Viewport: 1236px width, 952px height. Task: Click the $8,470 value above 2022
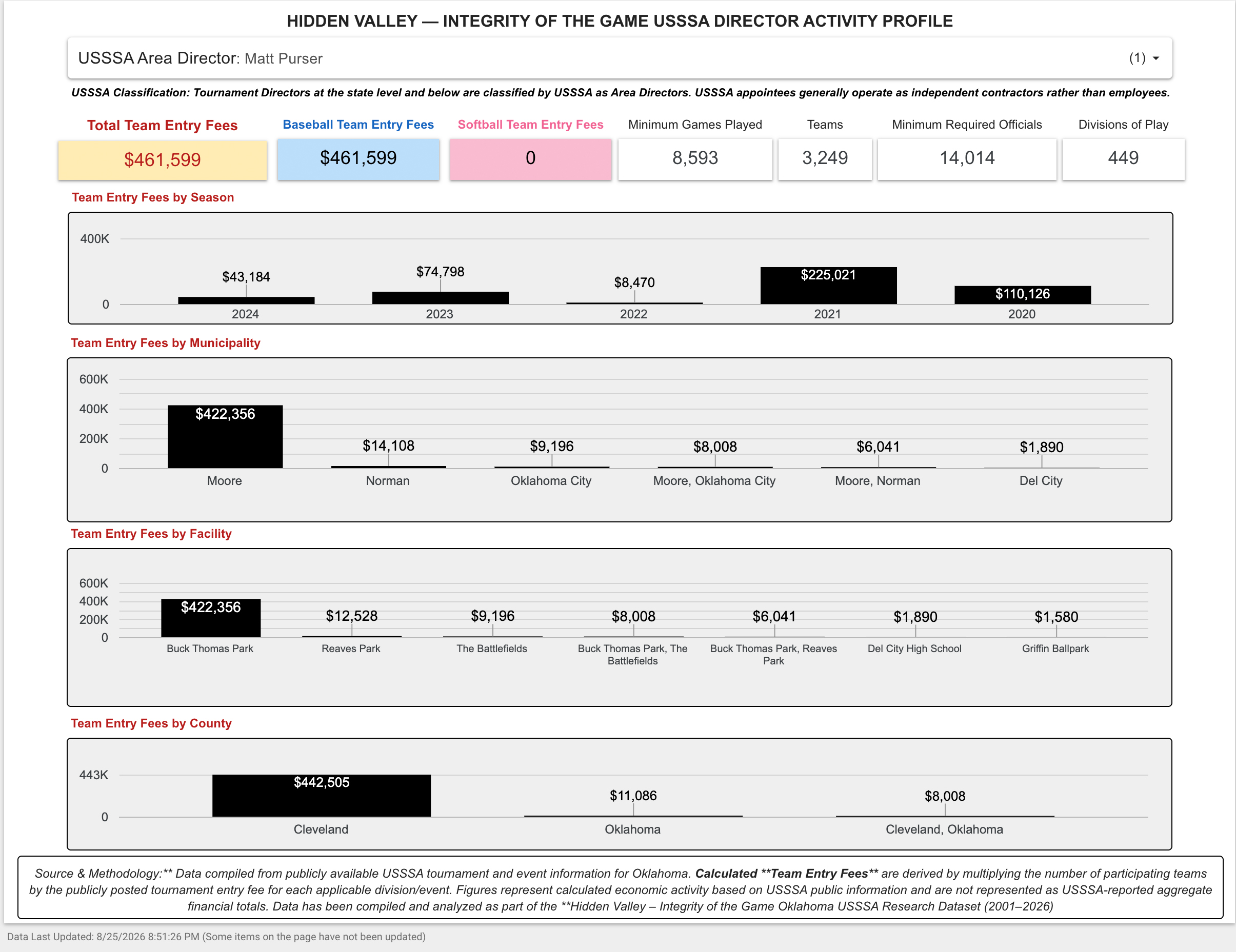(x=634, y=282)
